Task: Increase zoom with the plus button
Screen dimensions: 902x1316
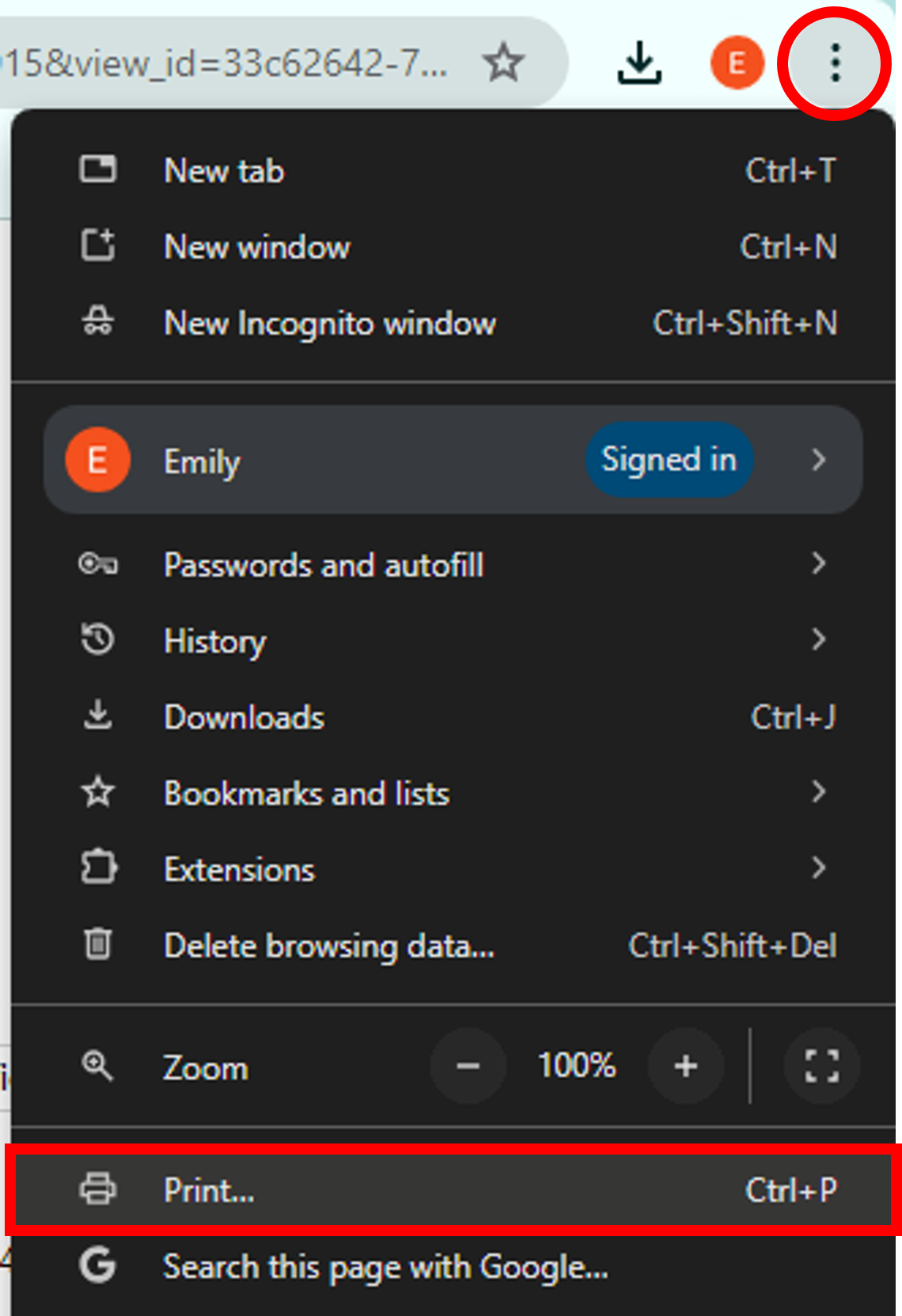Action: 685,1066
